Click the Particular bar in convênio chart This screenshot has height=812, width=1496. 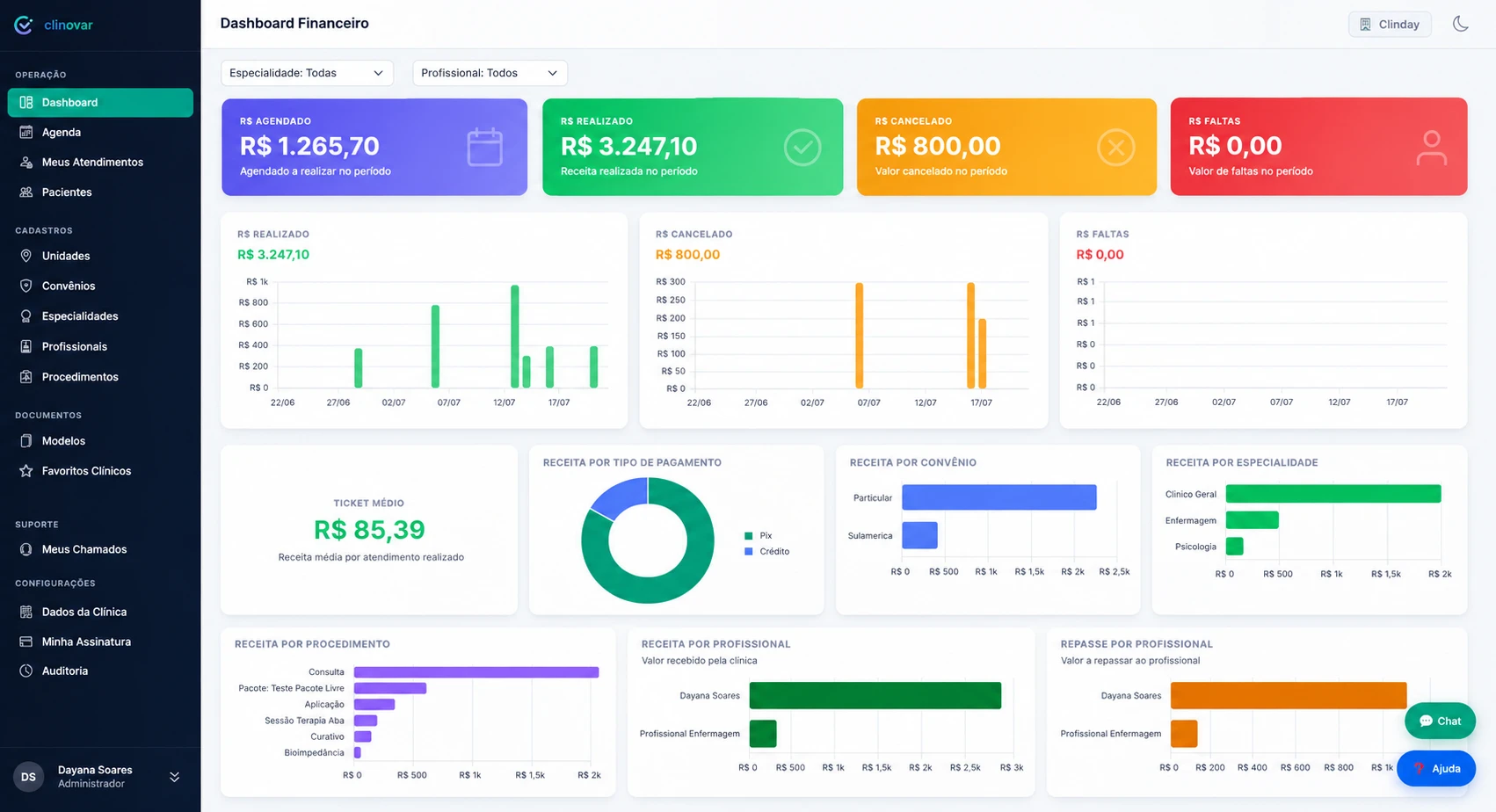pos(999,497)
